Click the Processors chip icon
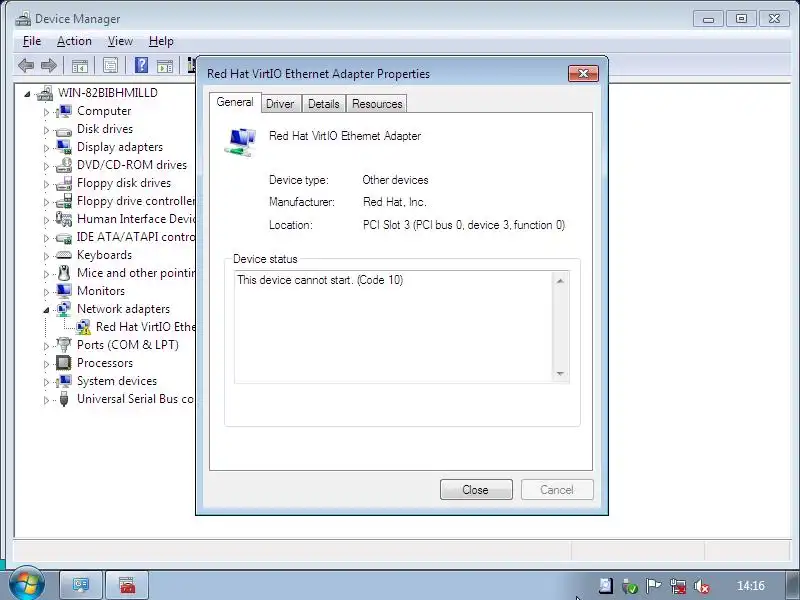Screen dimensions: 800x600 63,363
